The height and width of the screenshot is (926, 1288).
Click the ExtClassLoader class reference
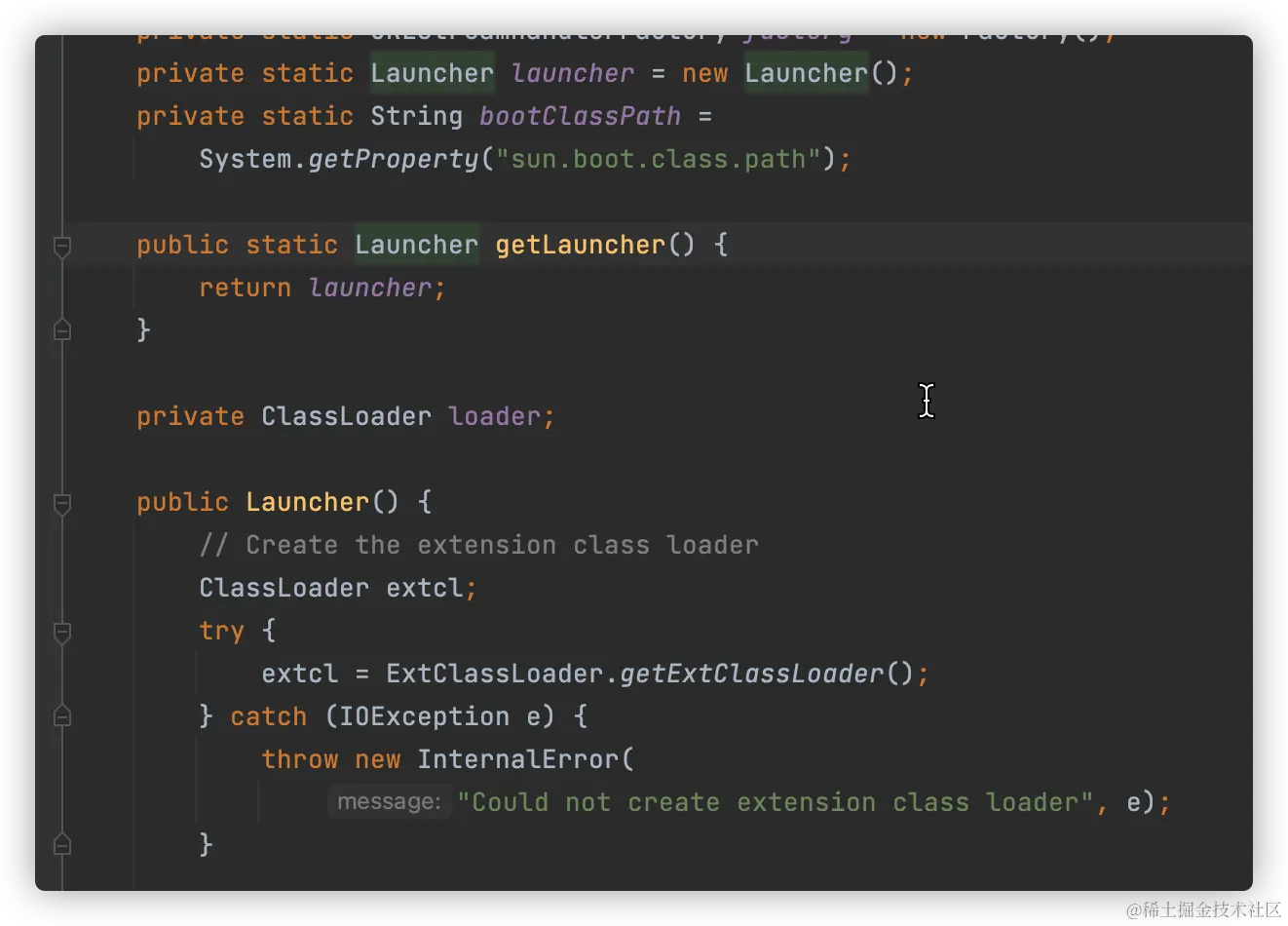(494, 674)
